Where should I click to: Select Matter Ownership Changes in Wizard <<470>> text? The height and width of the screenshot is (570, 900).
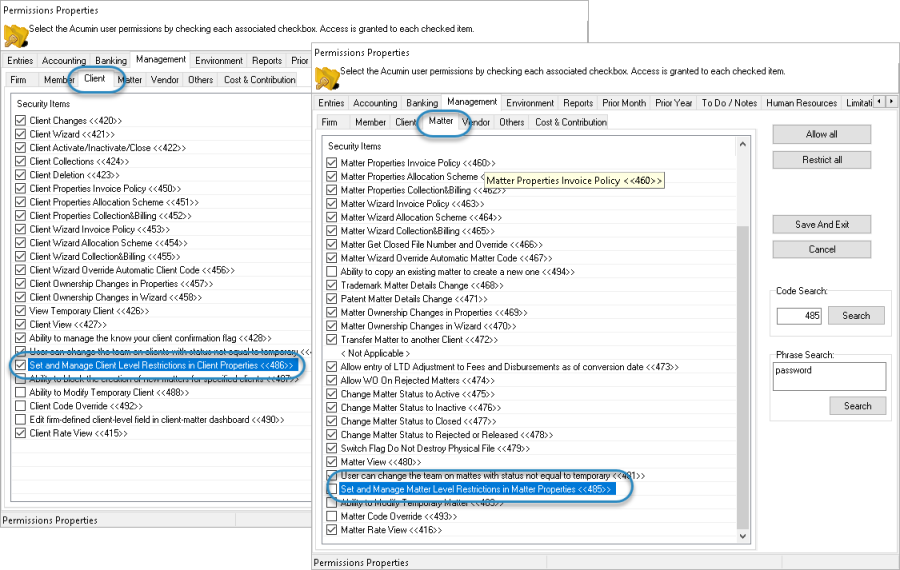pyautogui.click(x=428, y=326)
